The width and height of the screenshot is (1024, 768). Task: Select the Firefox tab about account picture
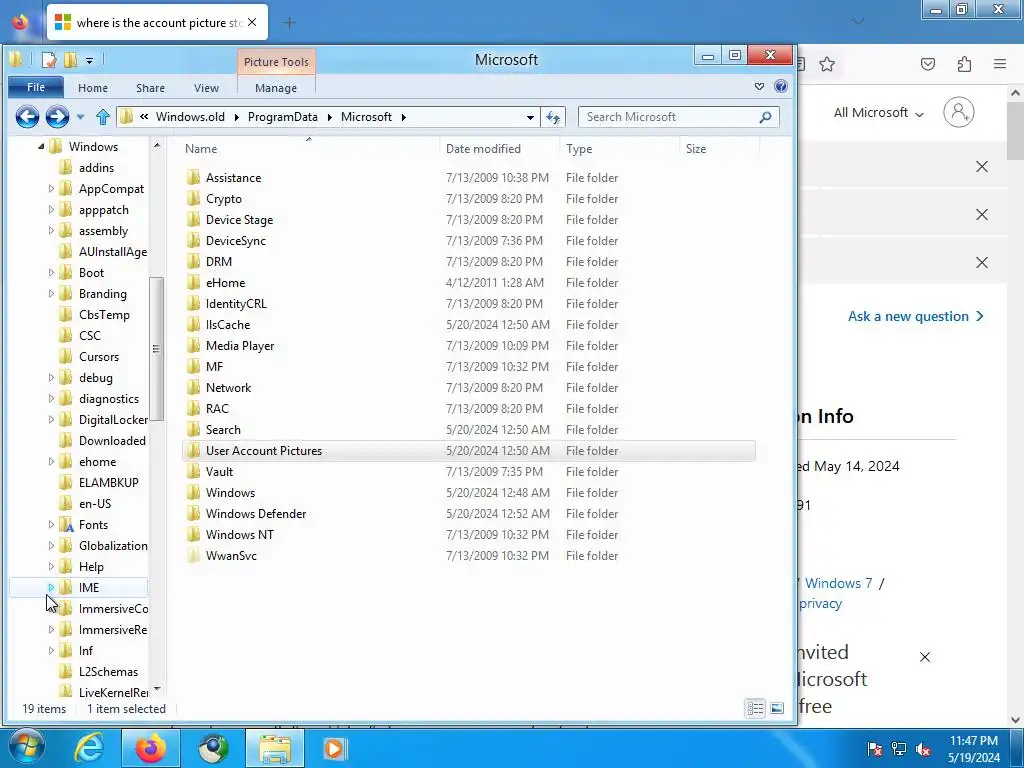click(x=157, y=23)
